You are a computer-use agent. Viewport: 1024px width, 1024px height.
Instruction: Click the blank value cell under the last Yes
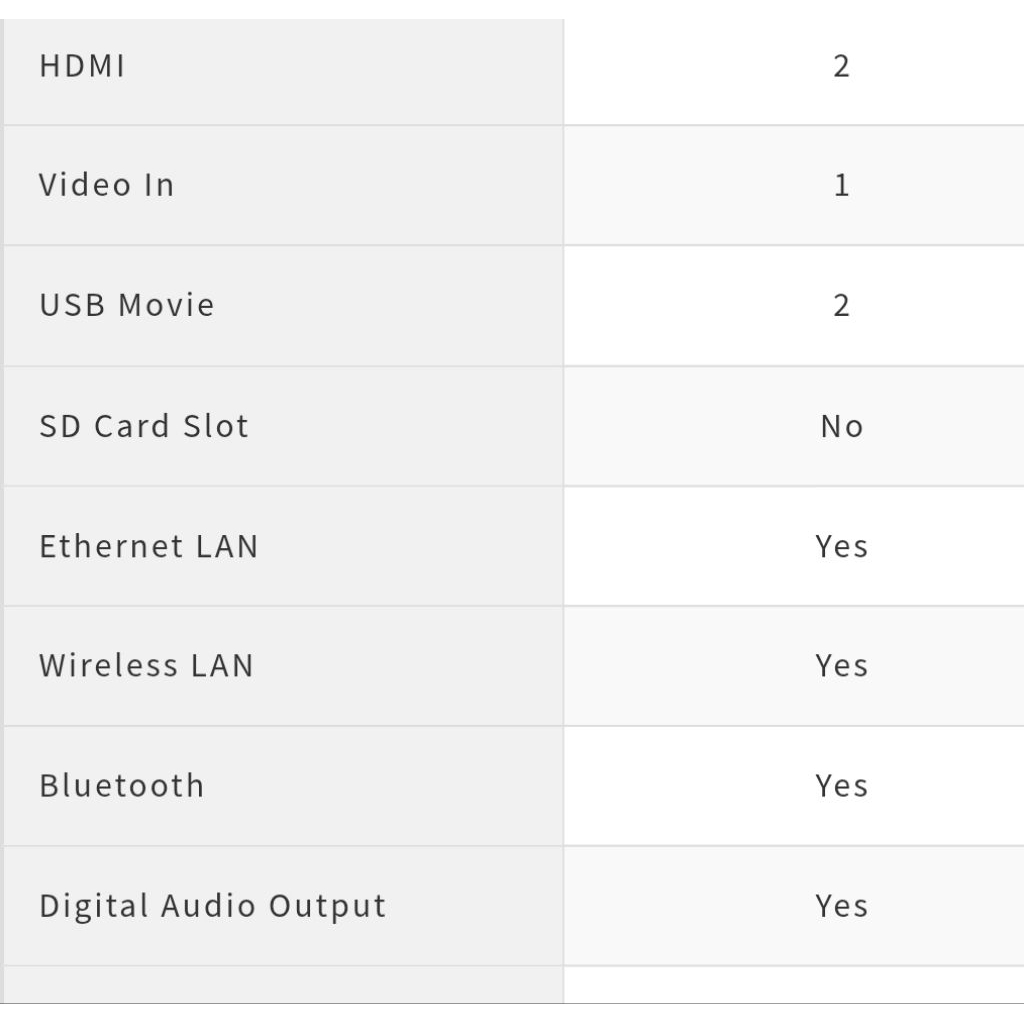793,985
